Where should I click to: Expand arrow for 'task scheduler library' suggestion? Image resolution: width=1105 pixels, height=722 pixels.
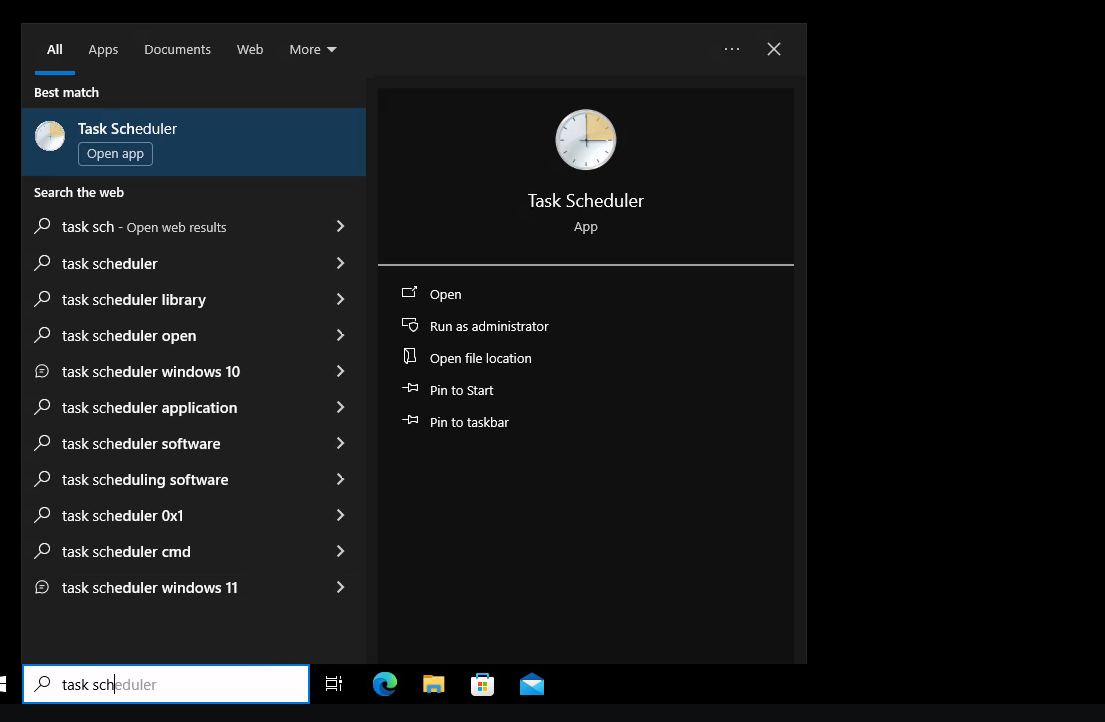(340, 299)
